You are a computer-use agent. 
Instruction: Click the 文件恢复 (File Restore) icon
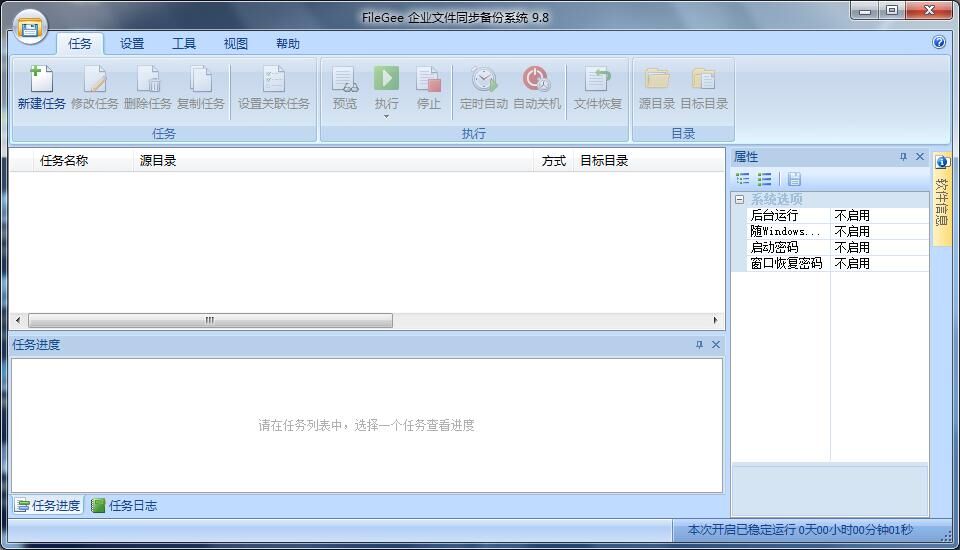[x=598, y=79]
